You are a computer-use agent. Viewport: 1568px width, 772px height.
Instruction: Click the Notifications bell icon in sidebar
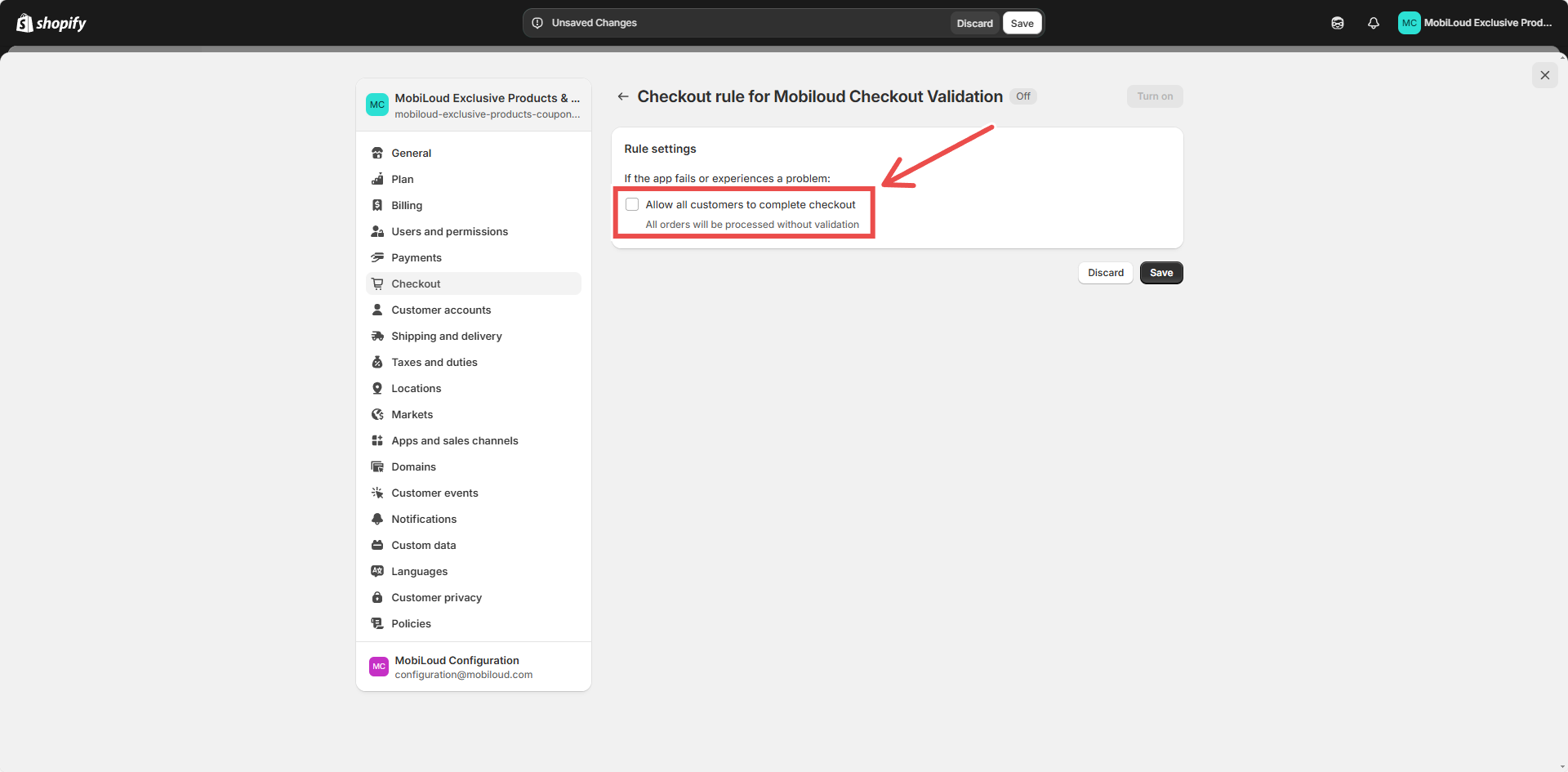pos(377,519)
